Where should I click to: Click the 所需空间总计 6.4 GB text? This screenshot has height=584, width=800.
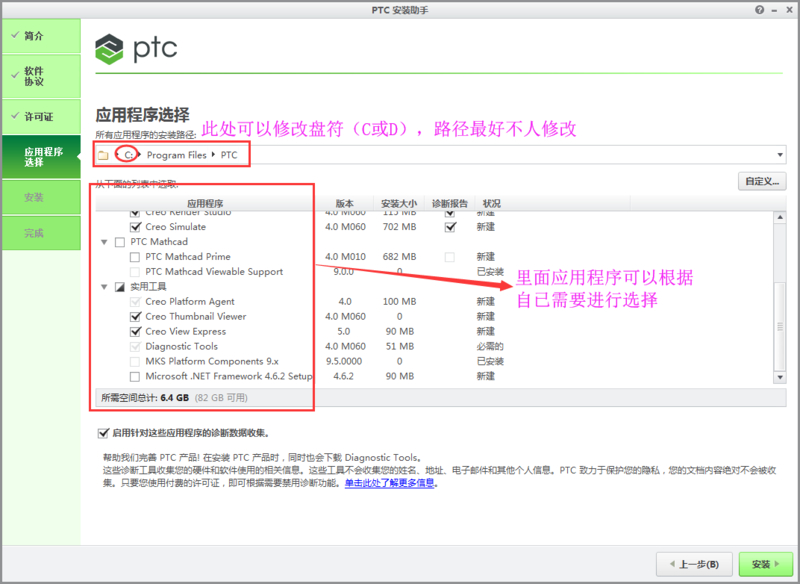(x=145, y=398)
